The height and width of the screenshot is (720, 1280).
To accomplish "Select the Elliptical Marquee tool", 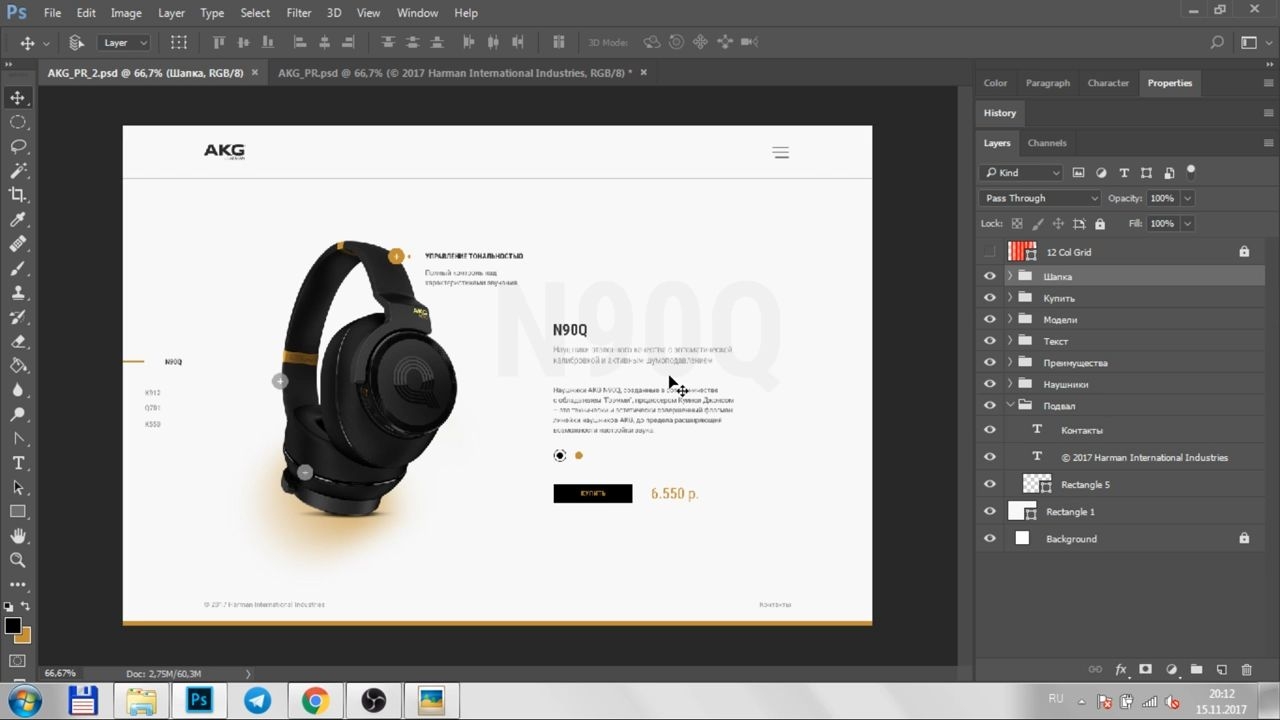I will (x=18, y=122).
